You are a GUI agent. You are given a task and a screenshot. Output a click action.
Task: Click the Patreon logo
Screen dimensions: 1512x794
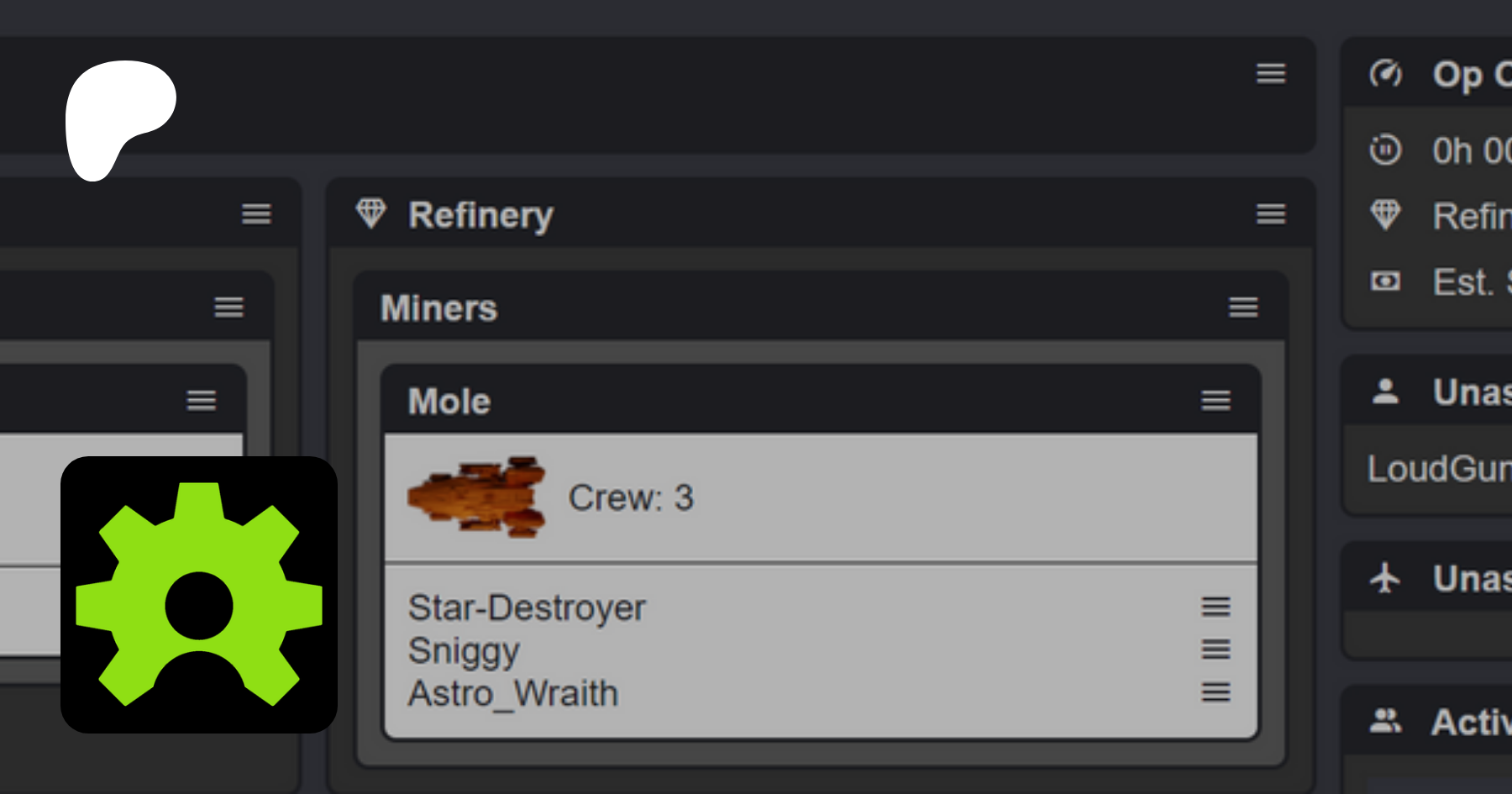tap(120, 118)
